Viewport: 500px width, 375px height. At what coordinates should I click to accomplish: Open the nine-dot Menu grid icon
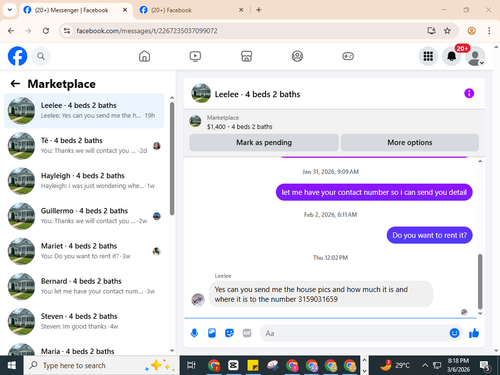[428, 56]
